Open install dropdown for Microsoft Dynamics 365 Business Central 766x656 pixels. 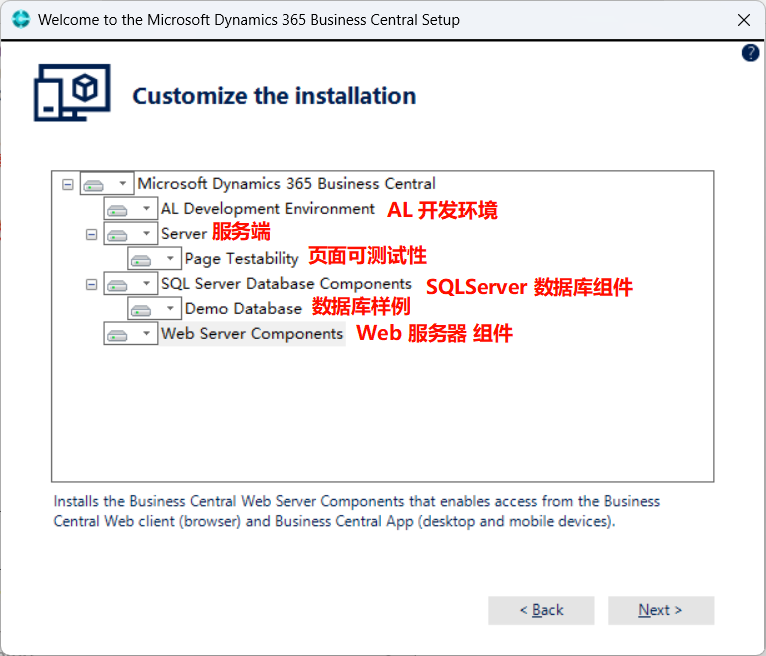pyautogui.click(x=107, y=184)
